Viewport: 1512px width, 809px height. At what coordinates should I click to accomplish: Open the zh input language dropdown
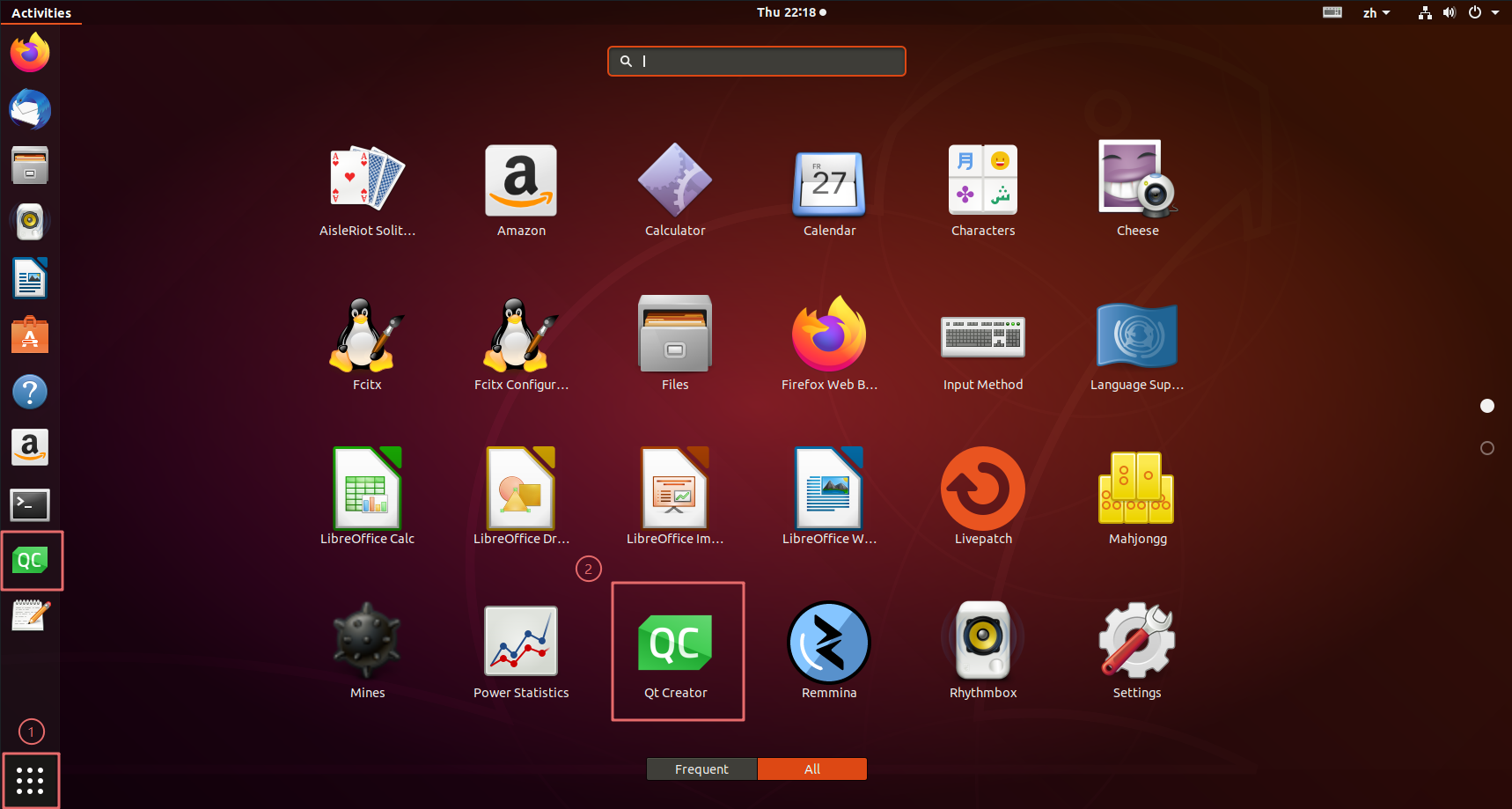click(1376, 12)
